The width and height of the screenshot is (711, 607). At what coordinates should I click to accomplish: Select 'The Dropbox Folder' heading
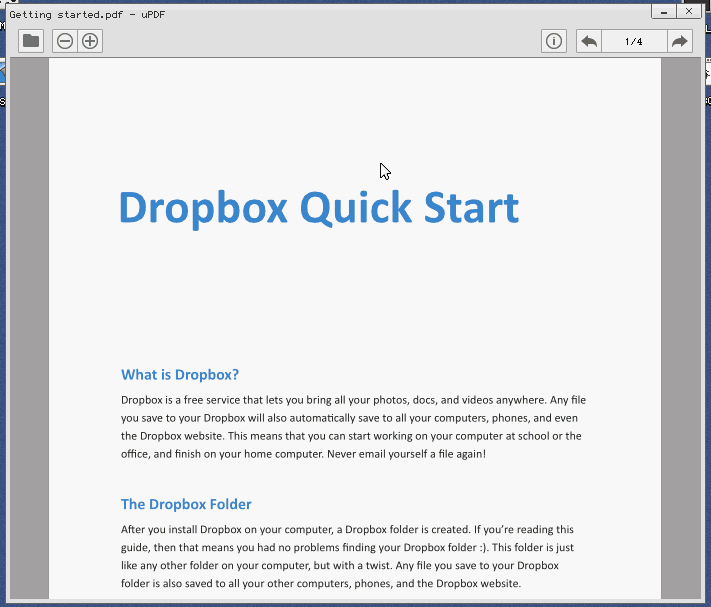pyautogui.click(x=186, y=504)
